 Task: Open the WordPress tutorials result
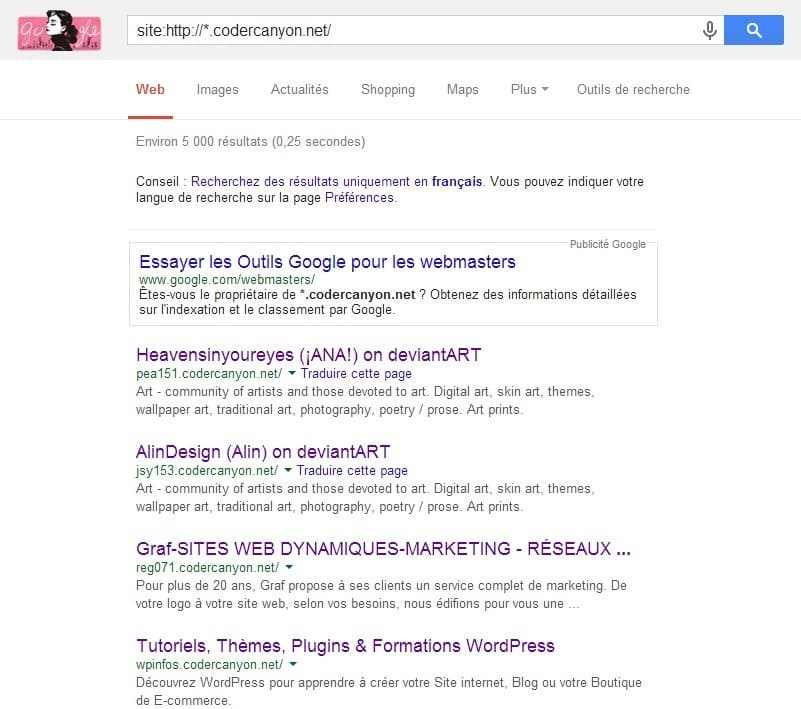345,646
